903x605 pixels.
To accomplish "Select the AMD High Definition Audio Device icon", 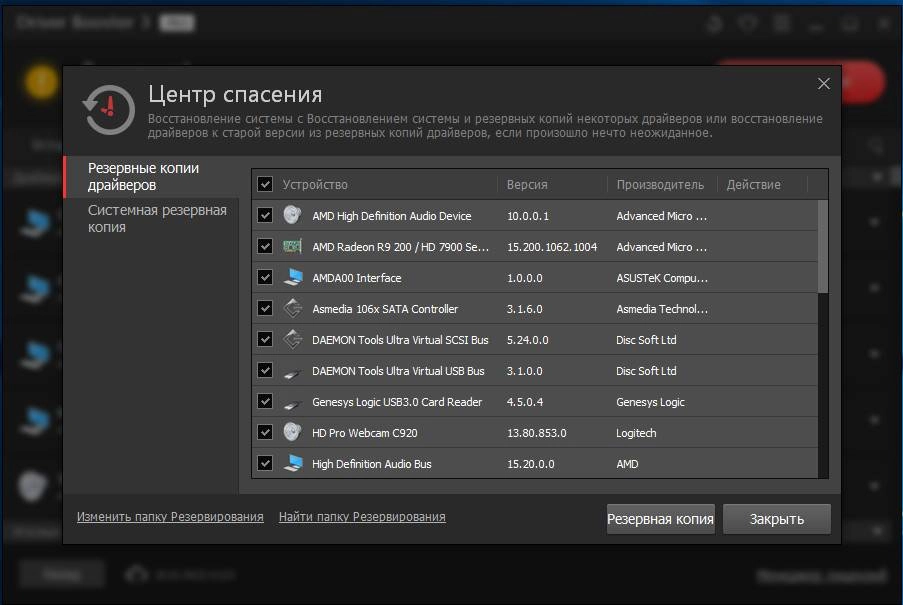I will [293, 215].
